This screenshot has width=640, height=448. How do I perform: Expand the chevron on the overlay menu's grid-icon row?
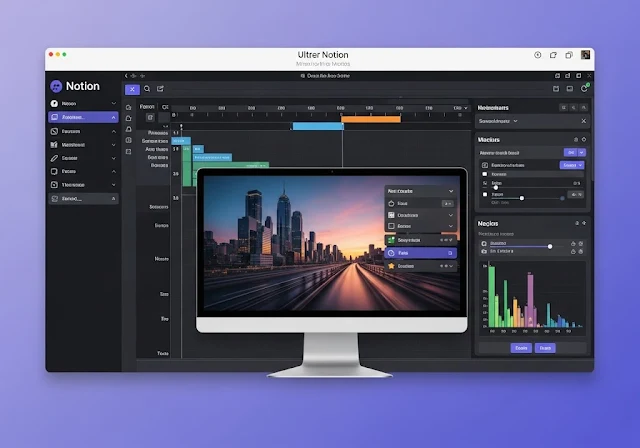[x=451, y=215]
